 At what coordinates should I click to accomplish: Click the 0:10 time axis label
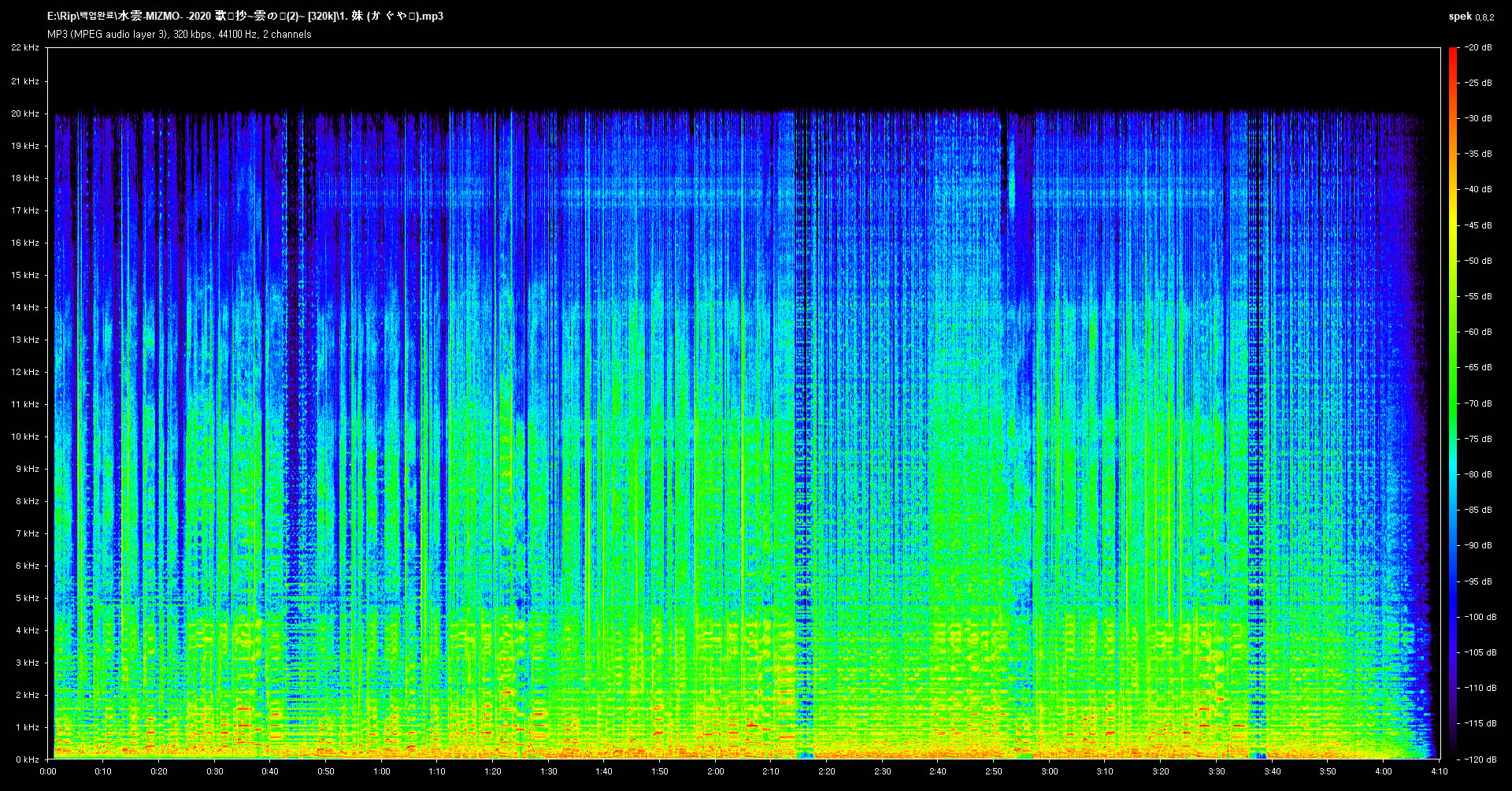[103, 771]
